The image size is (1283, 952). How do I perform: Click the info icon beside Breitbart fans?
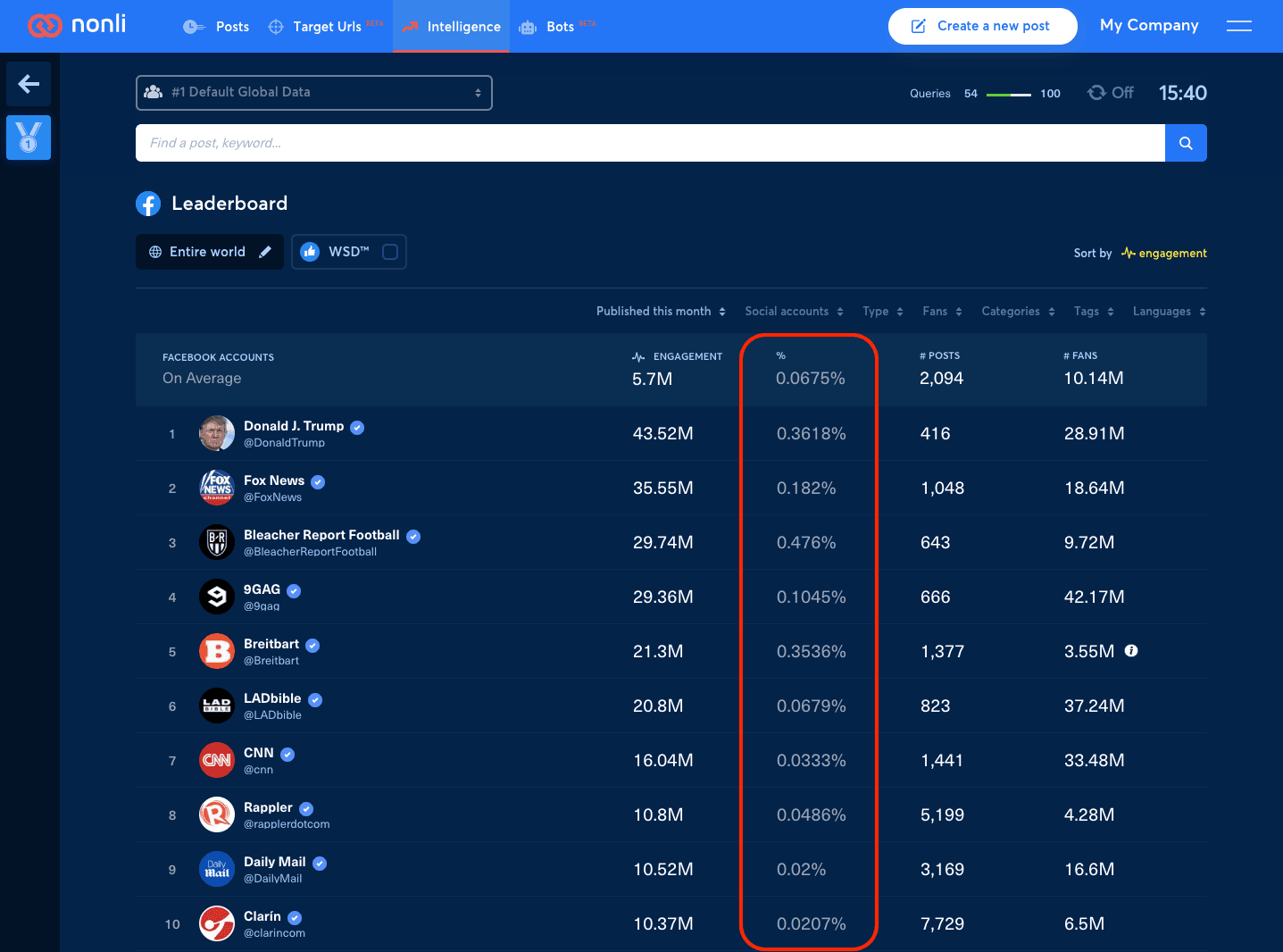pyautogui.click(x=1131, y=651)
